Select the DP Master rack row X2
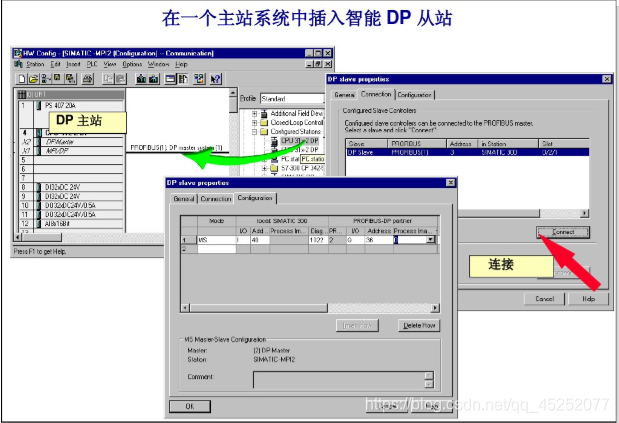The height and width of the screenshot is (423, 619). [71, 142]
